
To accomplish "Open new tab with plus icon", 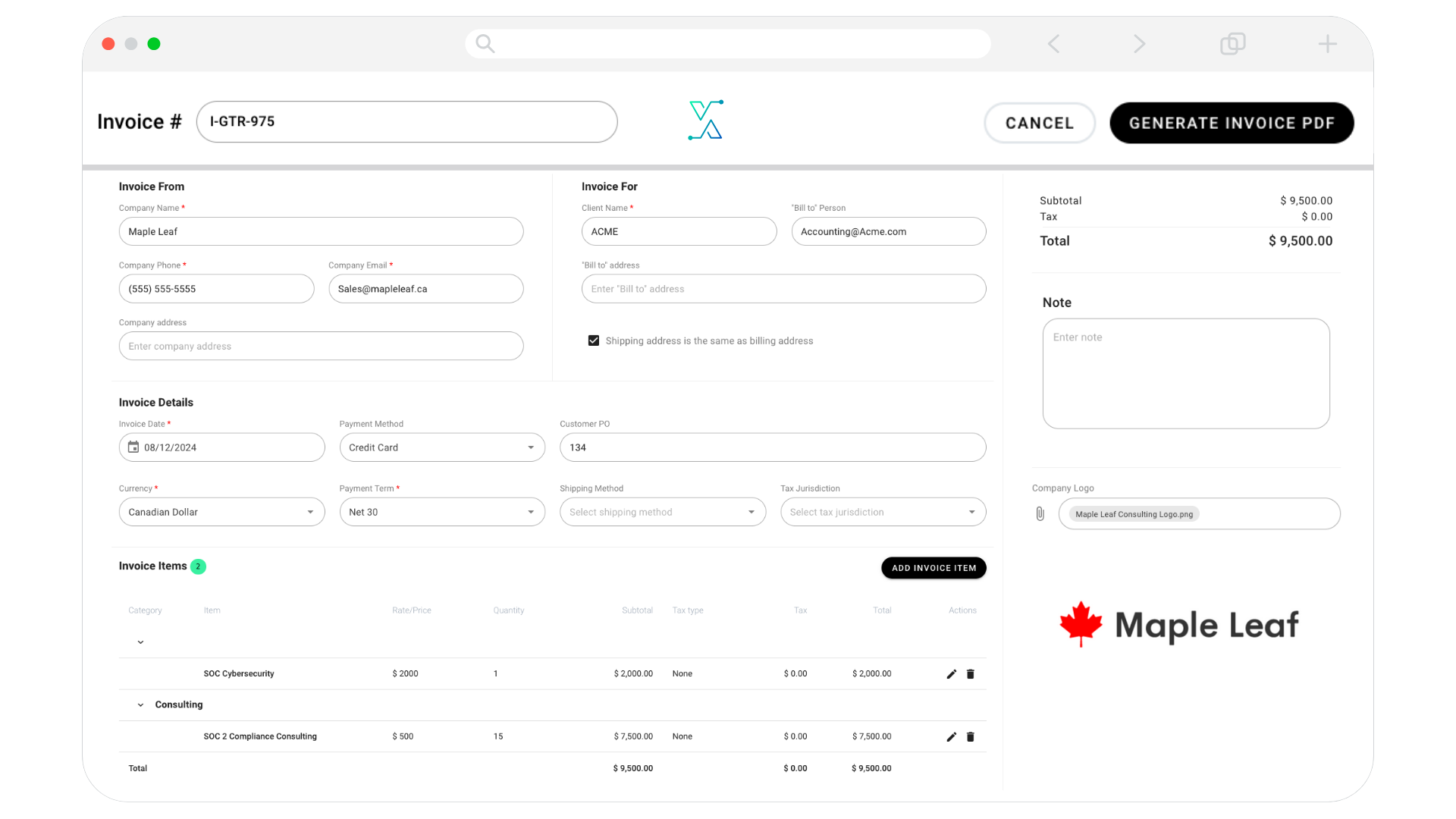I will click(1327, 44).
